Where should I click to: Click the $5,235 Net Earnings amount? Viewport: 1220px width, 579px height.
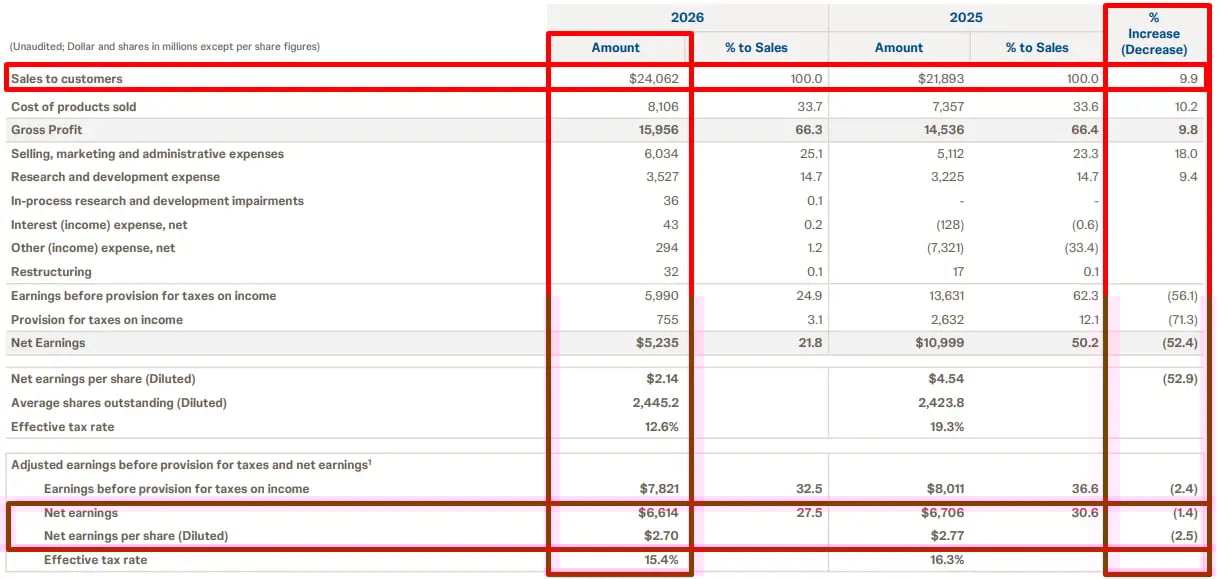click(x=657, y=343)
